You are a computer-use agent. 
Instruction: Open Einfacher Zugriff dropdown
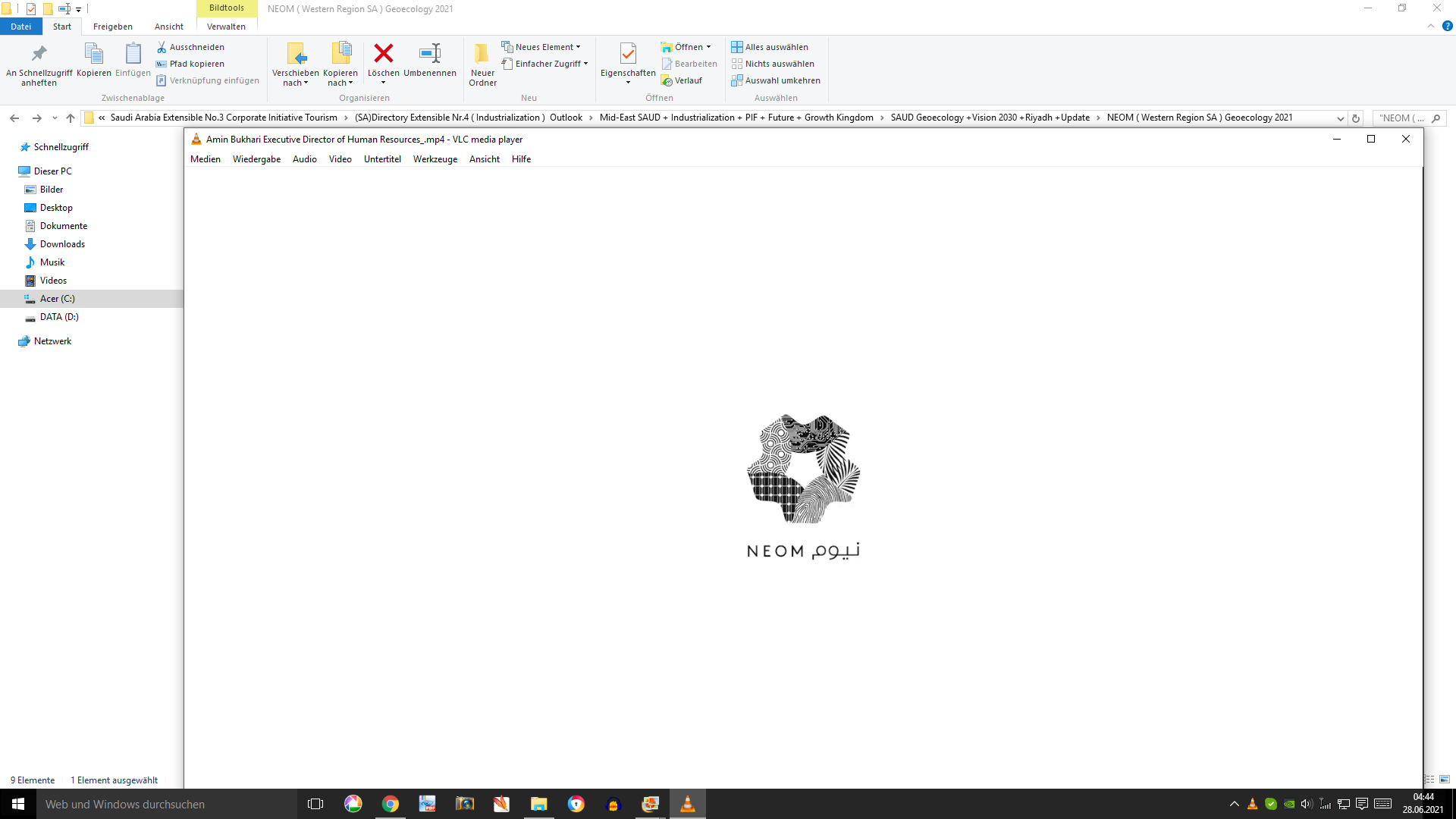[544, 64]
